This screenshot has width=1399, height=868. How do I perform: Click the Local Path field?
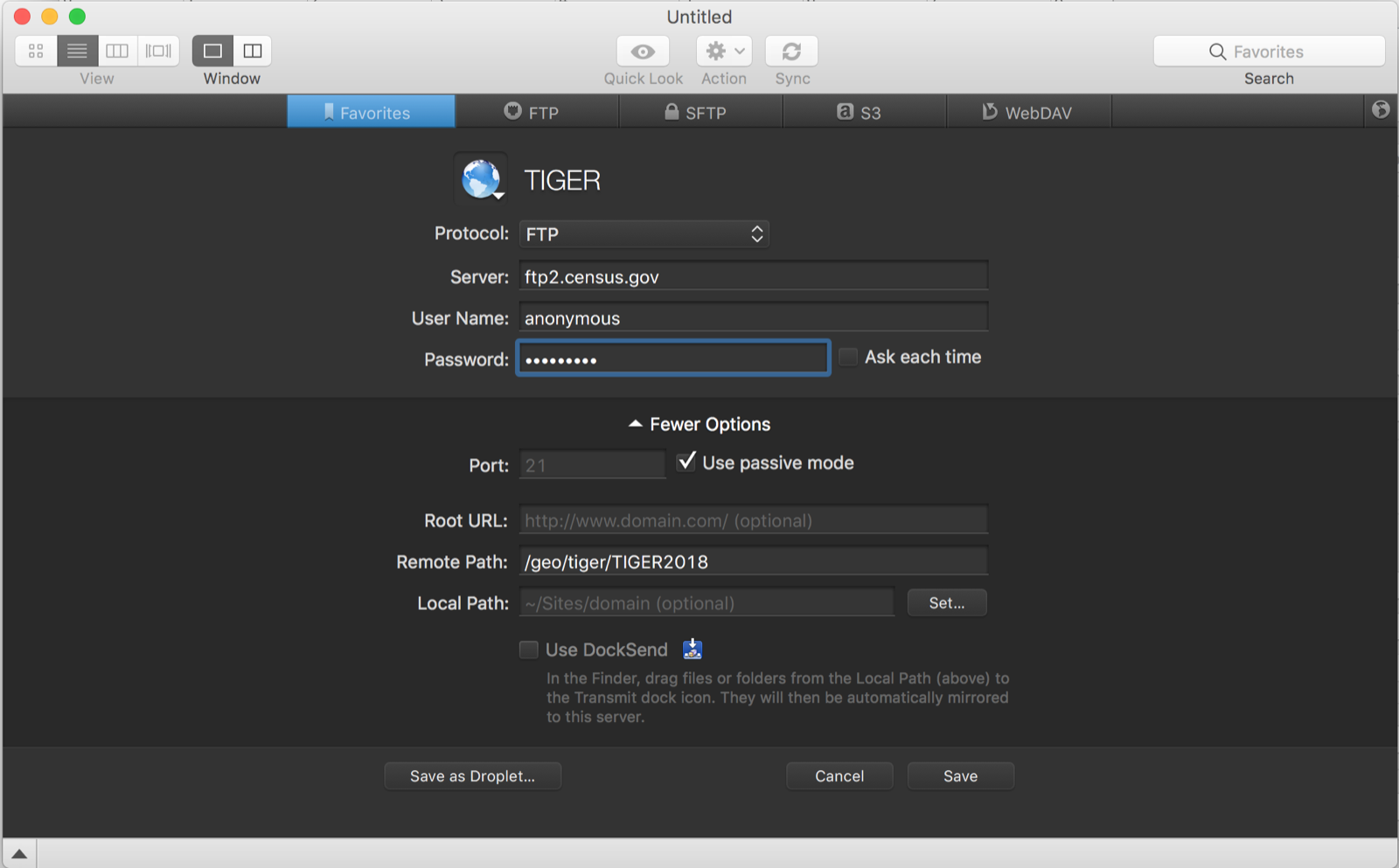pos(706,602)
